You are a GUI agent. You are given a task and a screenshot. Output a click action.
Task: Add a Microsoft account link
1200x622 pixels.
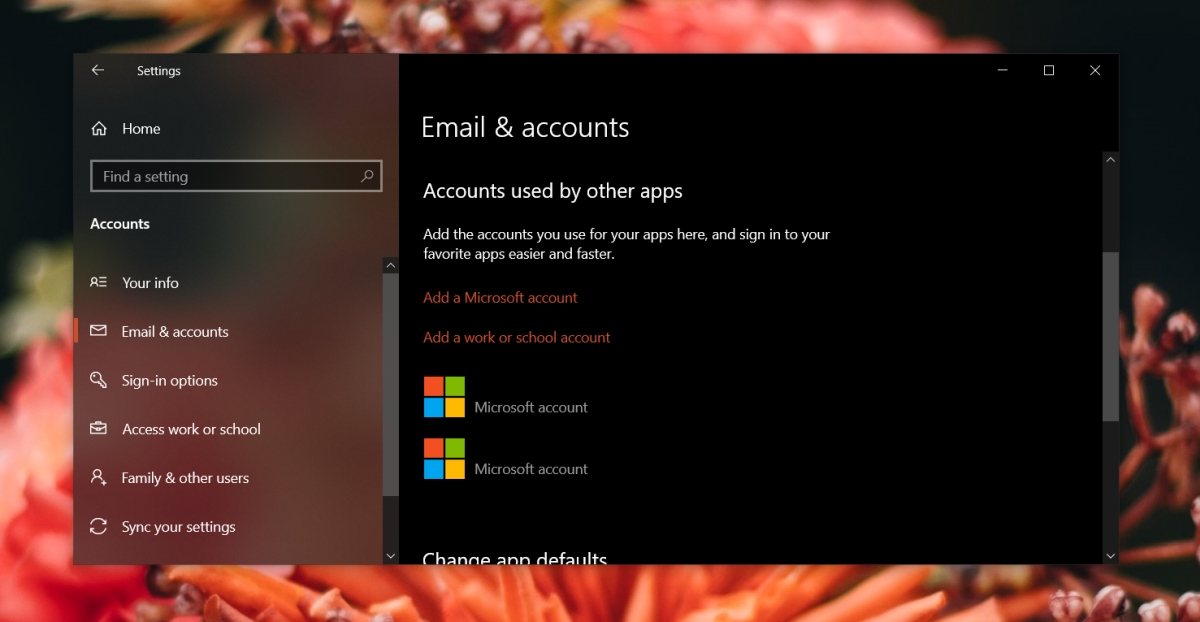click(x=500, y=297)
